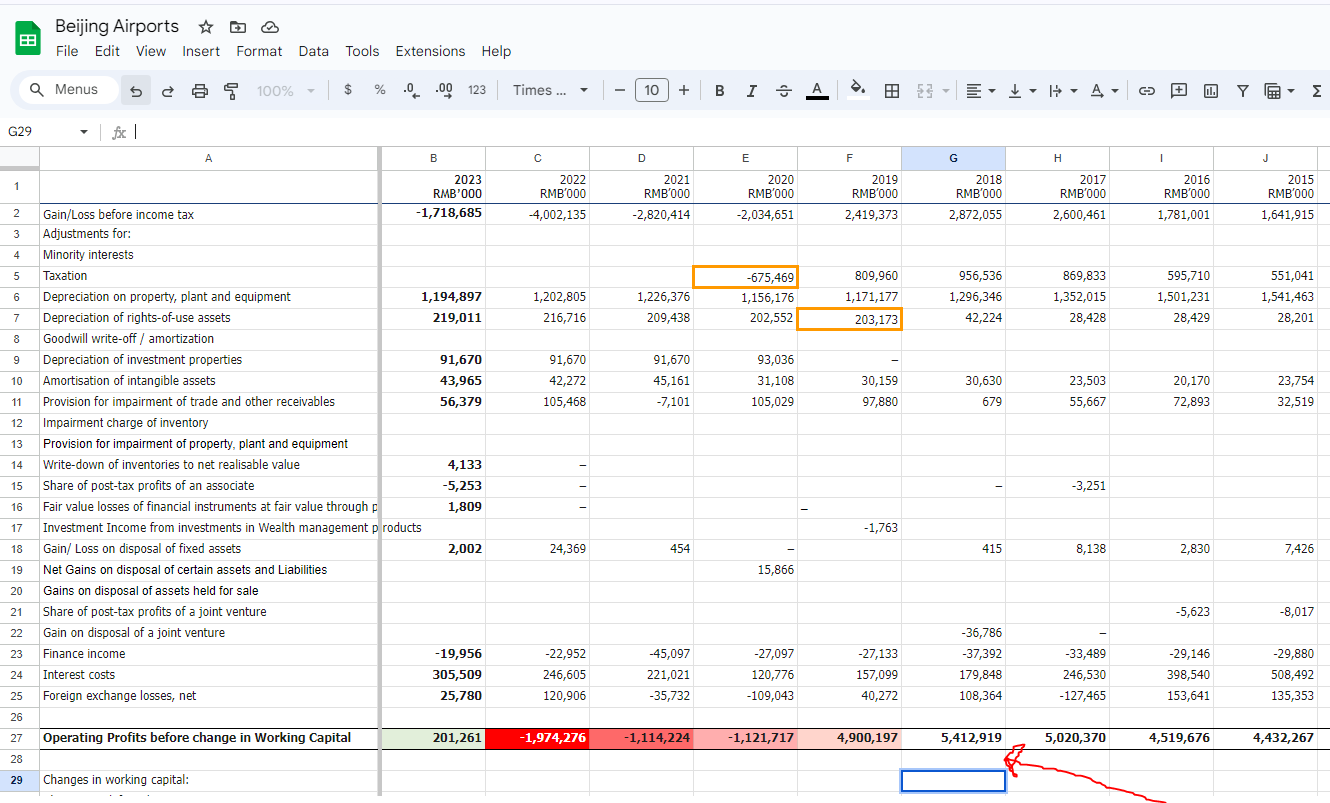Image resolution: width=1330 pixels, height=803 pixels.
Task: Click the cell with value 203,173
Action: click(849, 318)
